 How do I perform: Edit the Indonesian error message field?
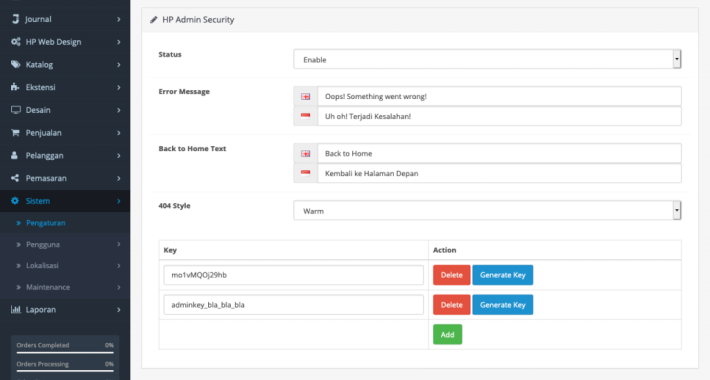coord(499,116)
